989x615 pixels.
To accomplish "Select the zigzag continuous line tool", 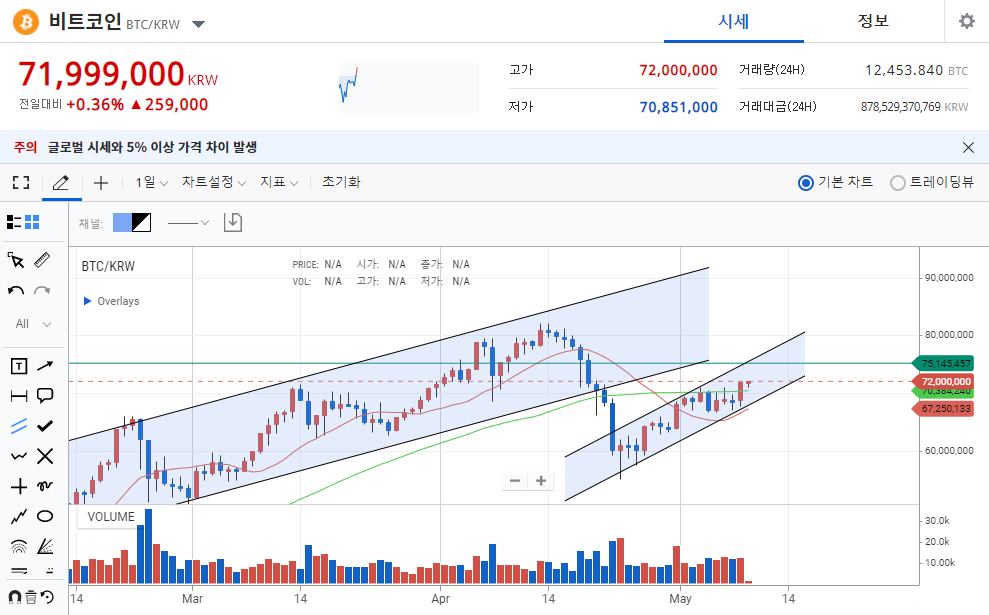I will [19, 517].
